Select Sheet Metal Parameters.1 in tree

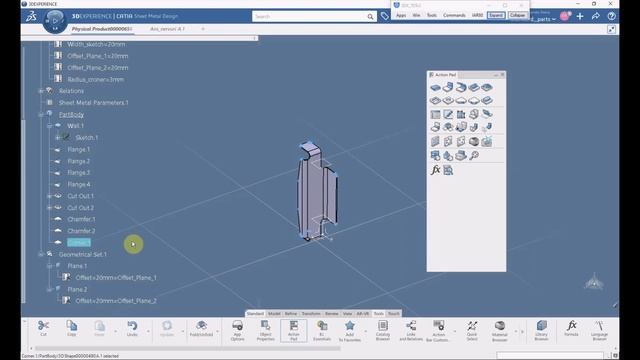93,103
